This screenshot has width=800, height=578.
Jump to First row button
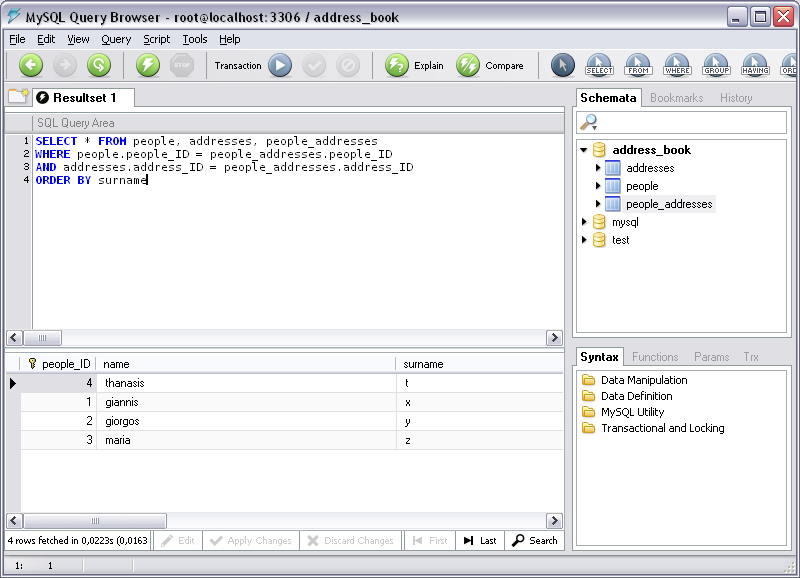tap(430, 540)
